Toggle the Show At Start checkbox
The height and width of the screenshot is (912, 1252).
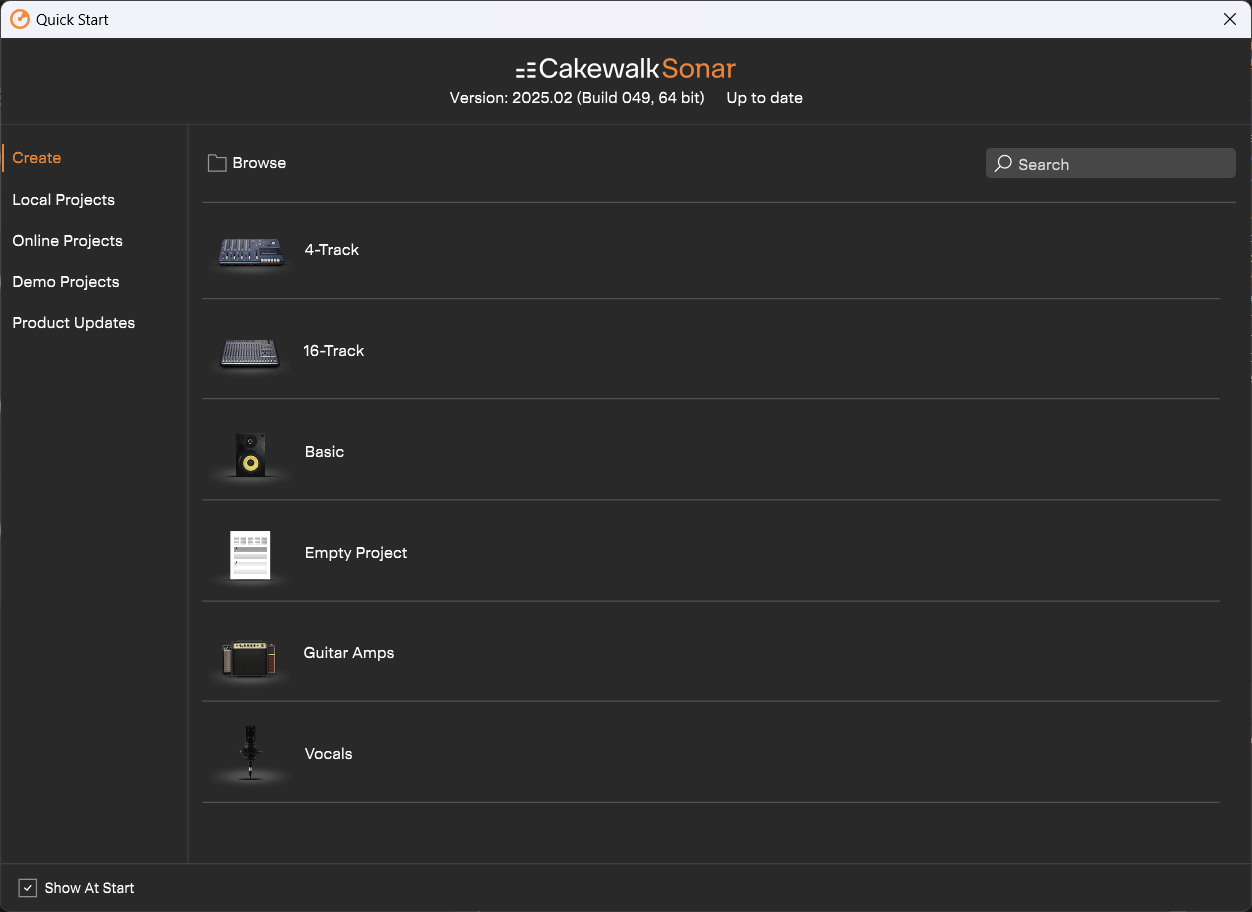(x=27, y=887)
